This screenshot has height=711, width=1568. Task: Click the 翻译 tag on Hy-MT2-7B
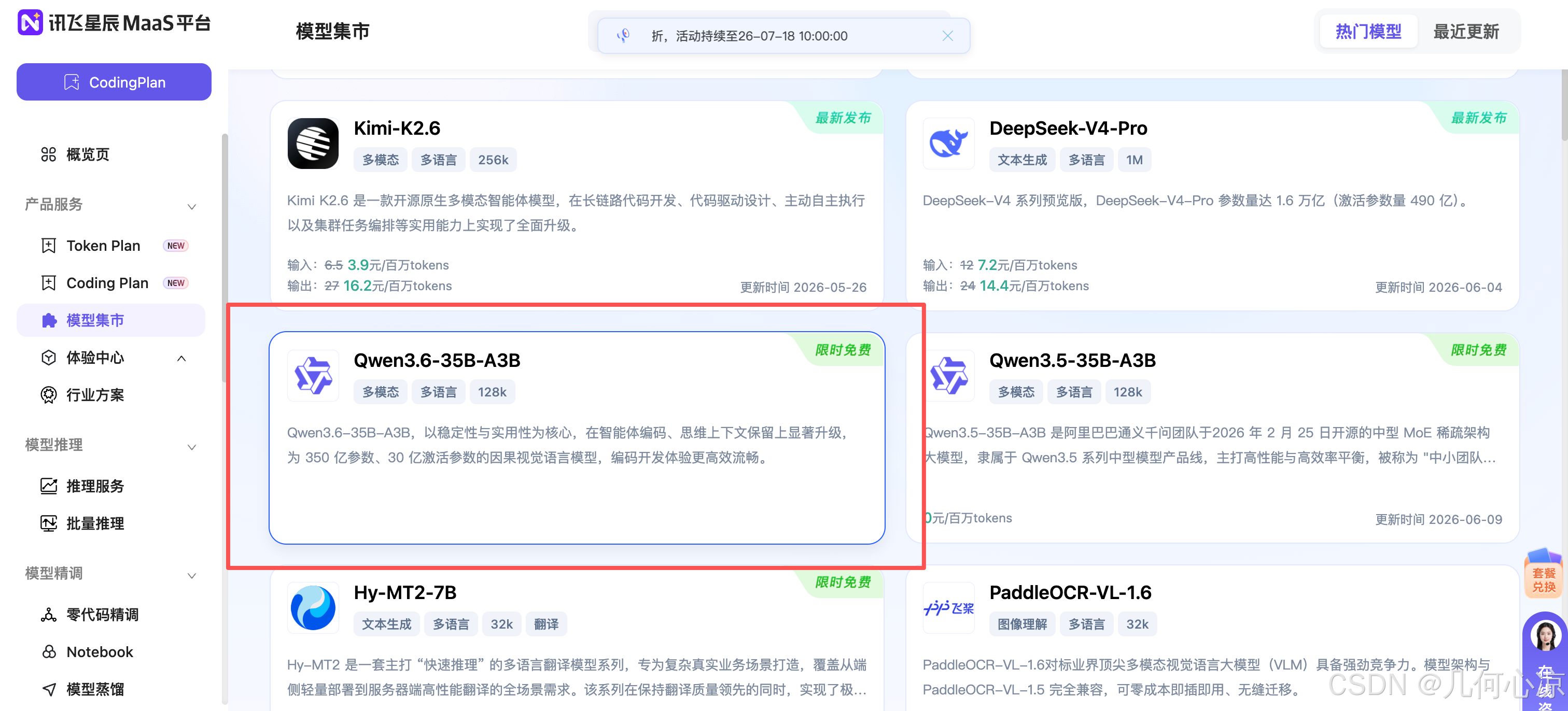546,624
